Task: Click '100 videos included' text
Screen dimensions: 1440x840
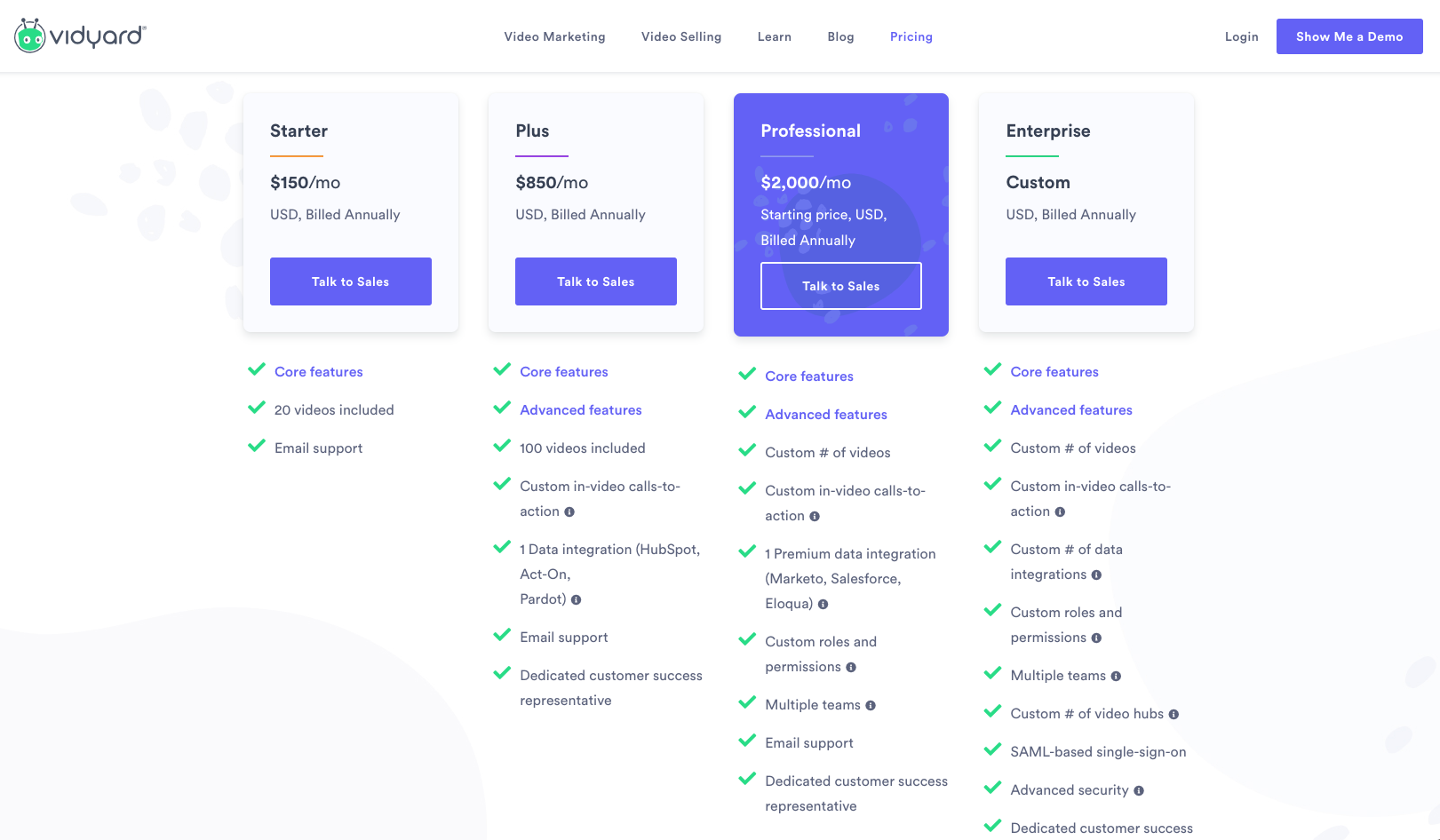Action: point(583,448)
